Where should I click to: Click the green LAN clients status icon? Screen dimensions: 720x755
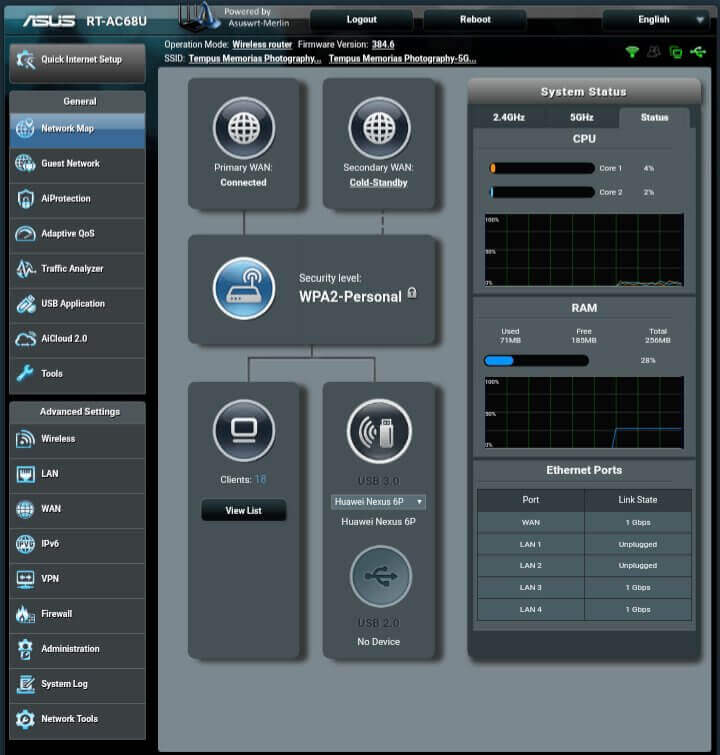pos(676,52)
